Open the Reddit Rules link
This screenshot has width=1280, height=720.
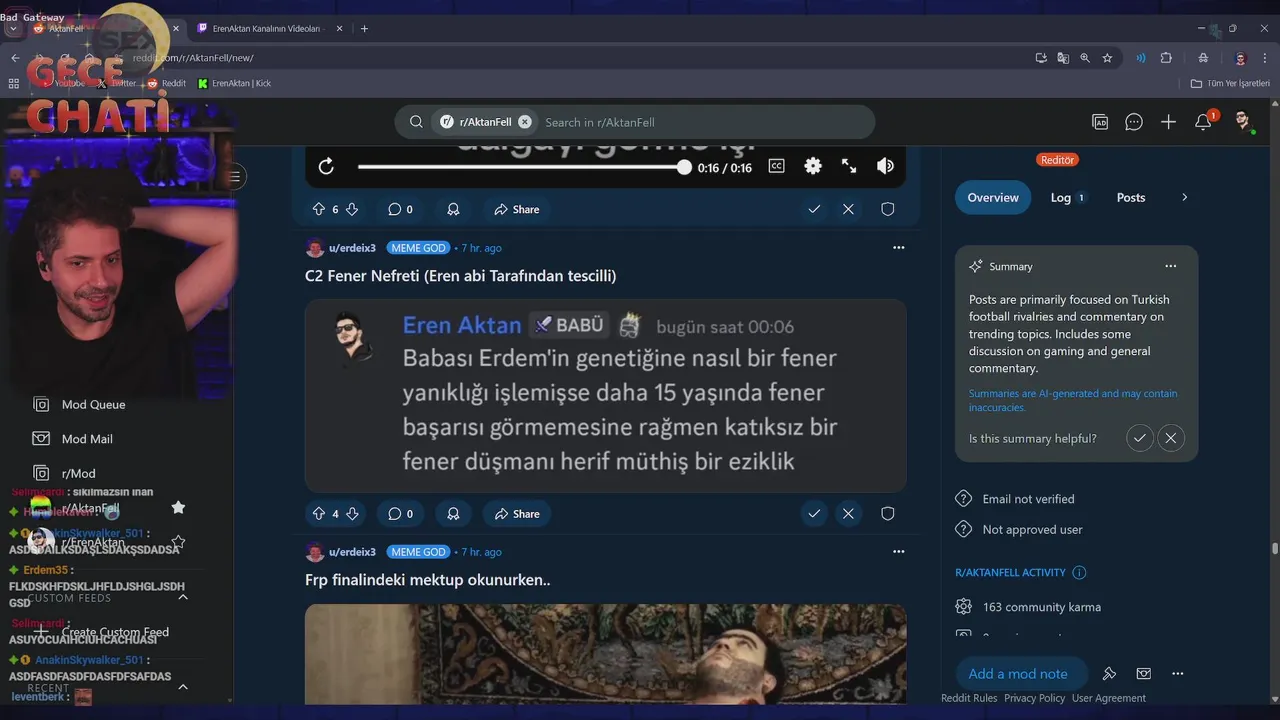969,698
